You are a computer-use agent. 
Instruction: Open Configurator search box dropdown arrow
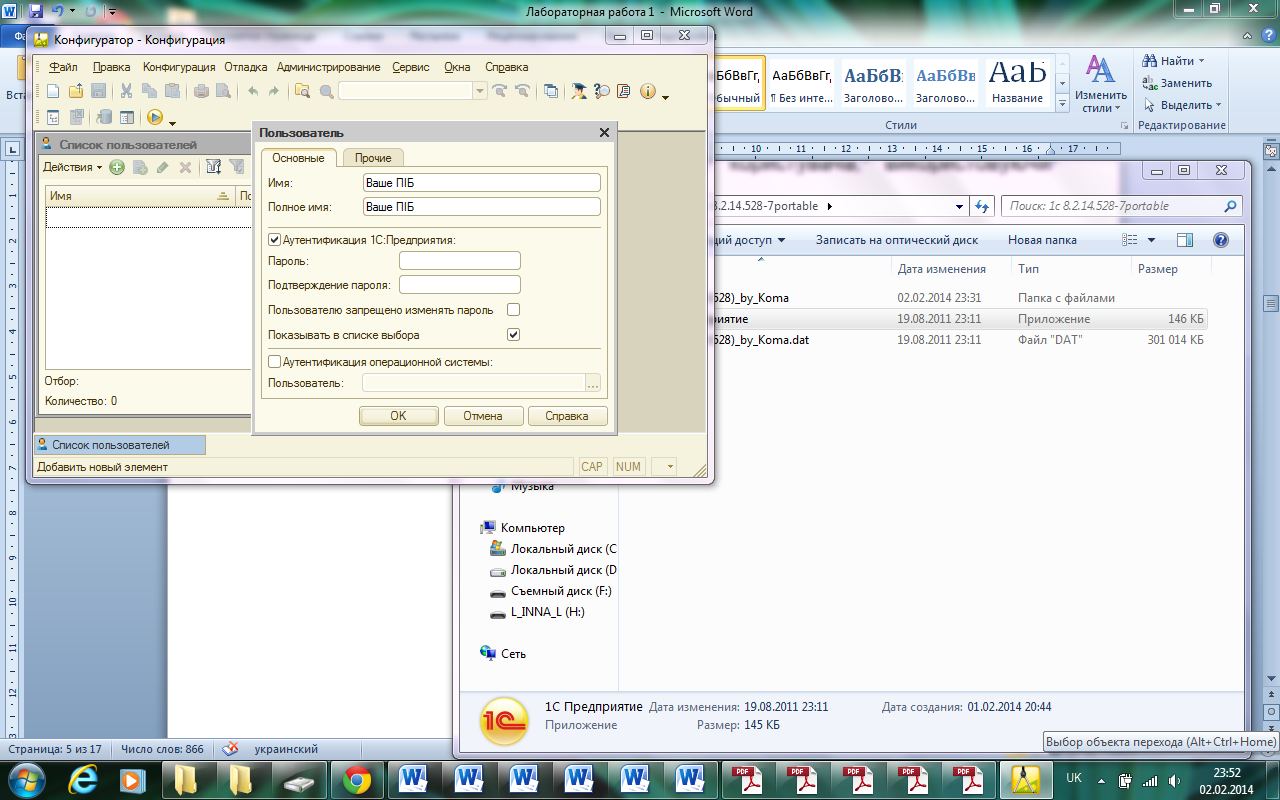[480, 91]
